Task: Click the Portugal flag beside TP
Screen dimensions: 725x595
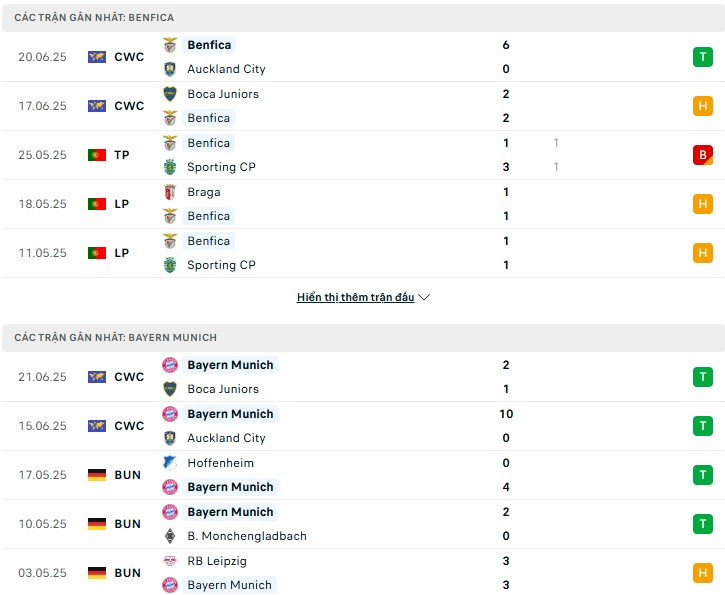Action: point(97,155)
